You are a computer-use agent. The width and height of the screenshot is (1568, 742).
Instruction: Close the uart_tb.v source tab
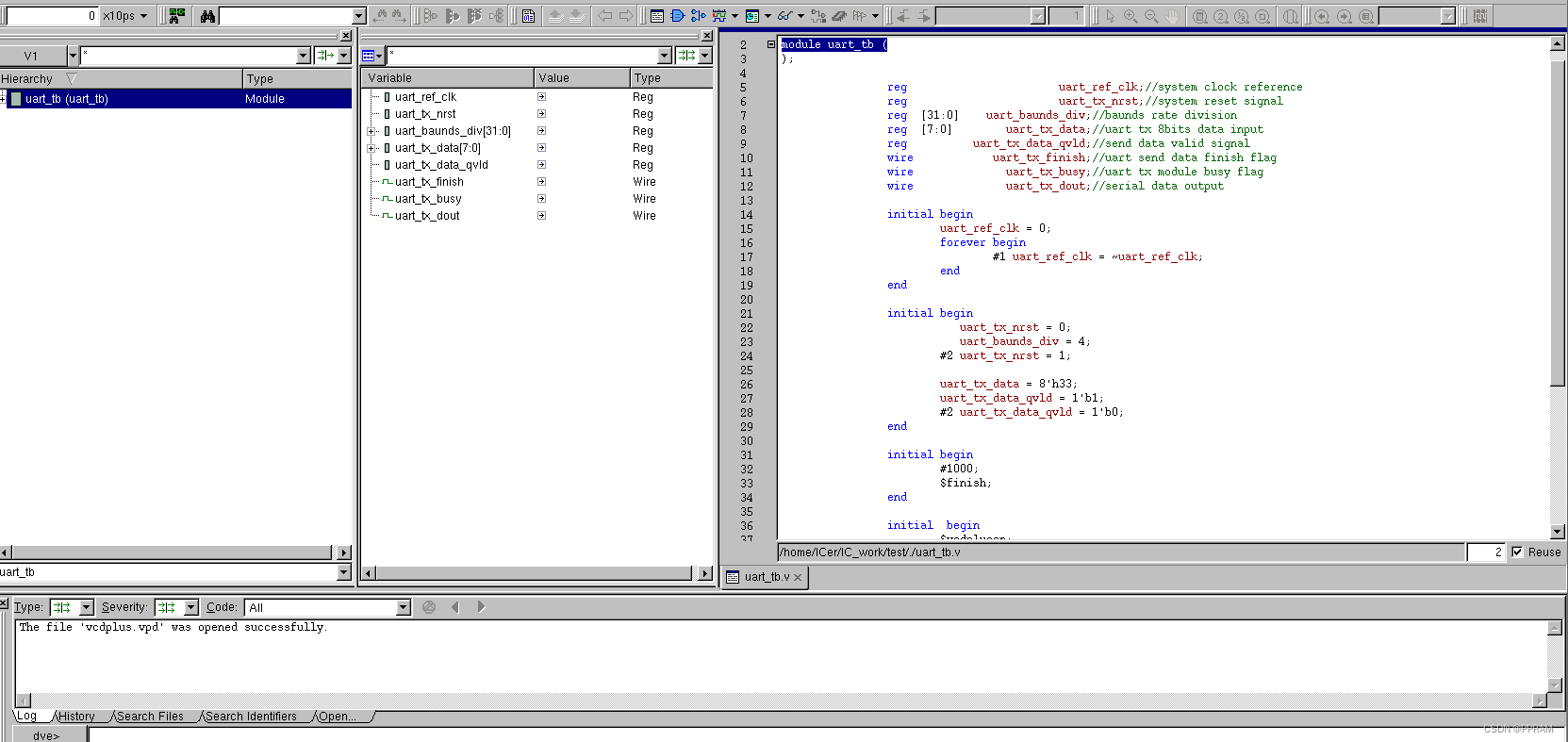click(x=798, y=577)
